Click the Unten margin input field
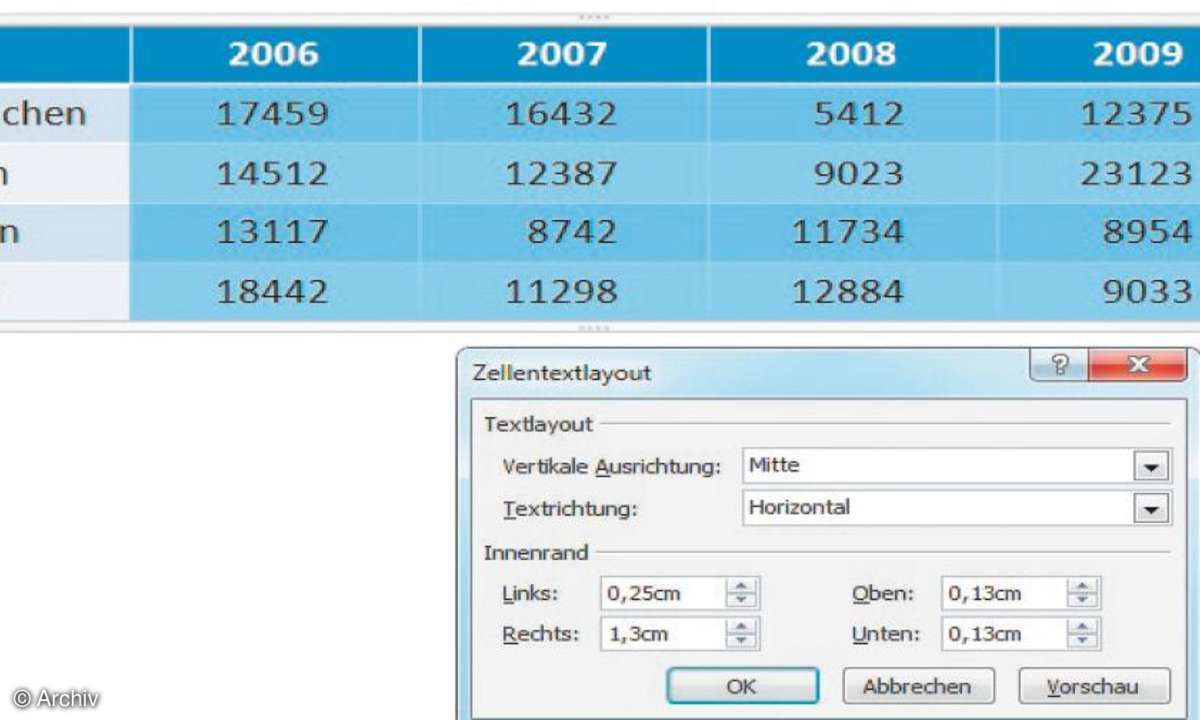The width and height of the screenshot is (1200, 720). (1003, 634)
